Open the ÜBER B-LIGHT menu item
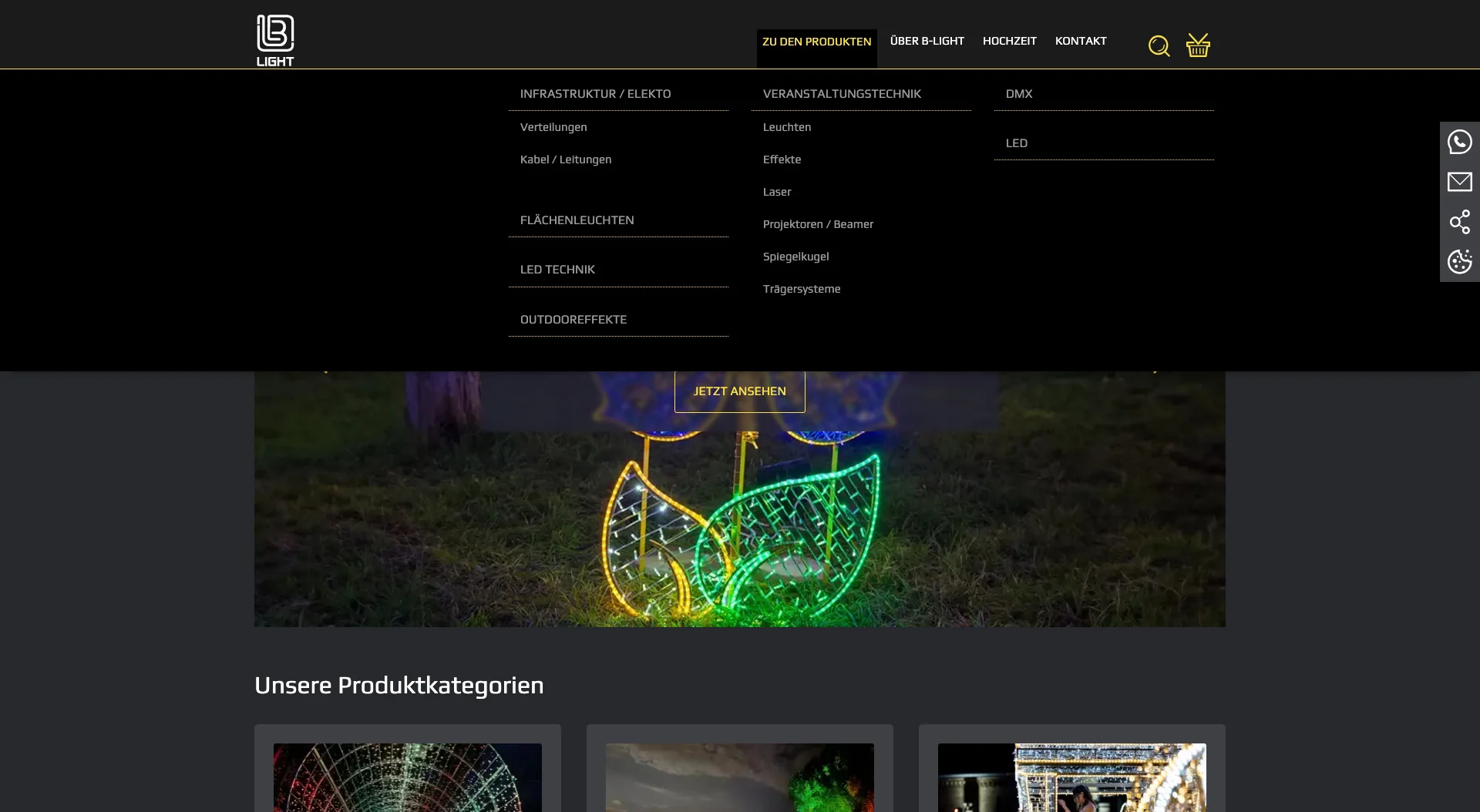 click(927, 41)
